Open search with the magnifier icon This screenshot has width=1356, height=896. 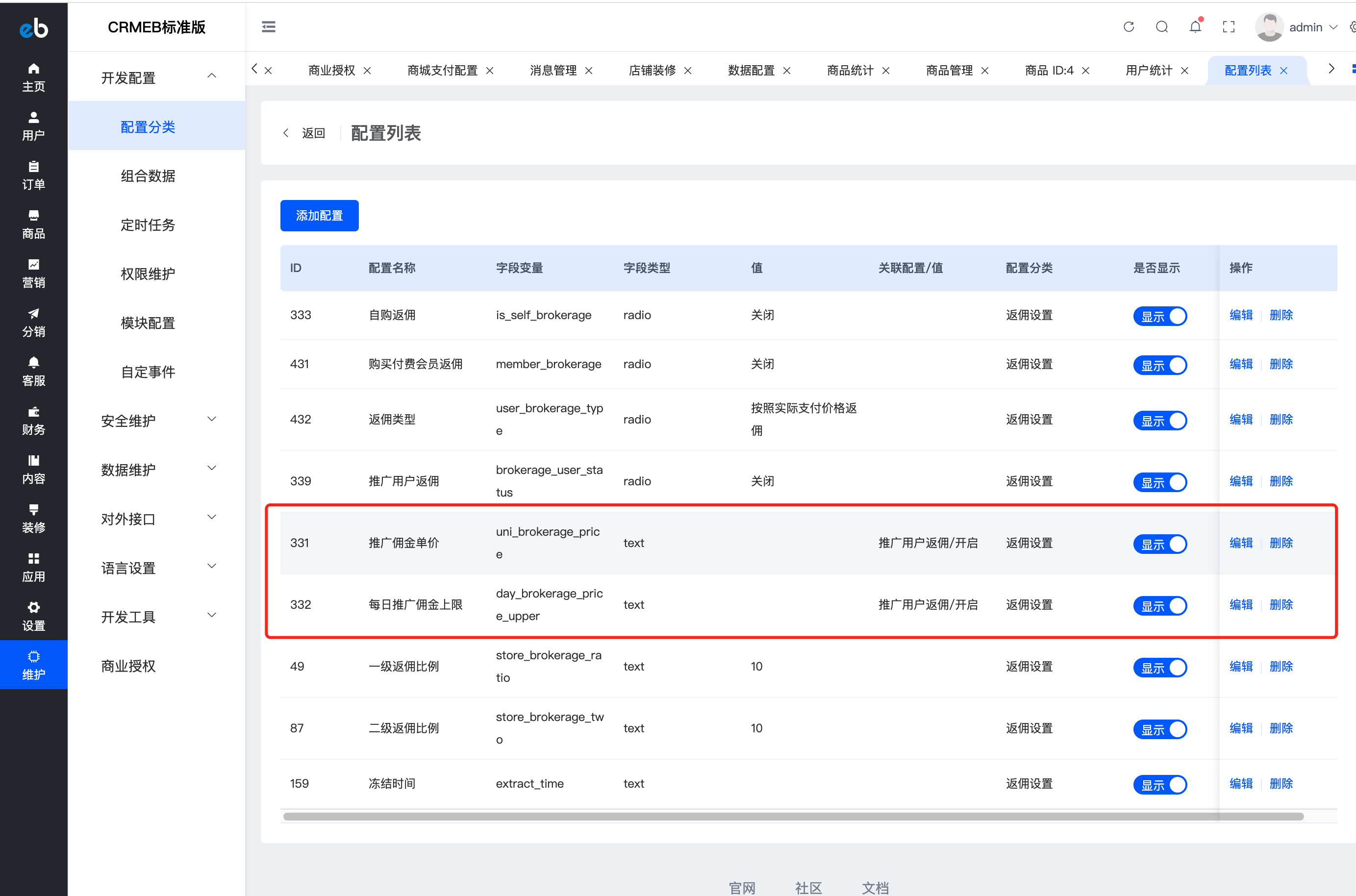(1162, 27)
